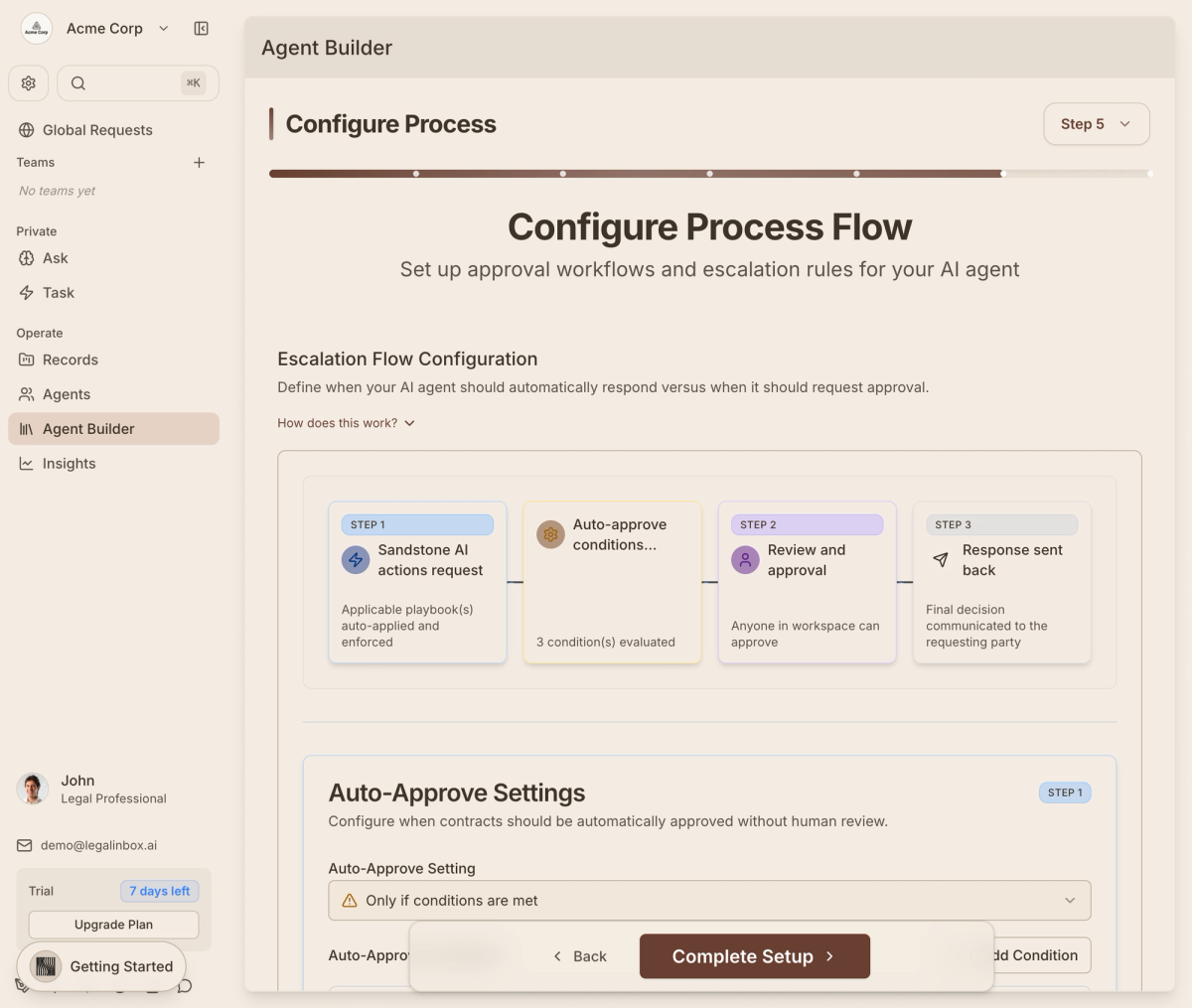
Task: Open the Auto-Approve Setting dropdown
Action: [709, 901]
